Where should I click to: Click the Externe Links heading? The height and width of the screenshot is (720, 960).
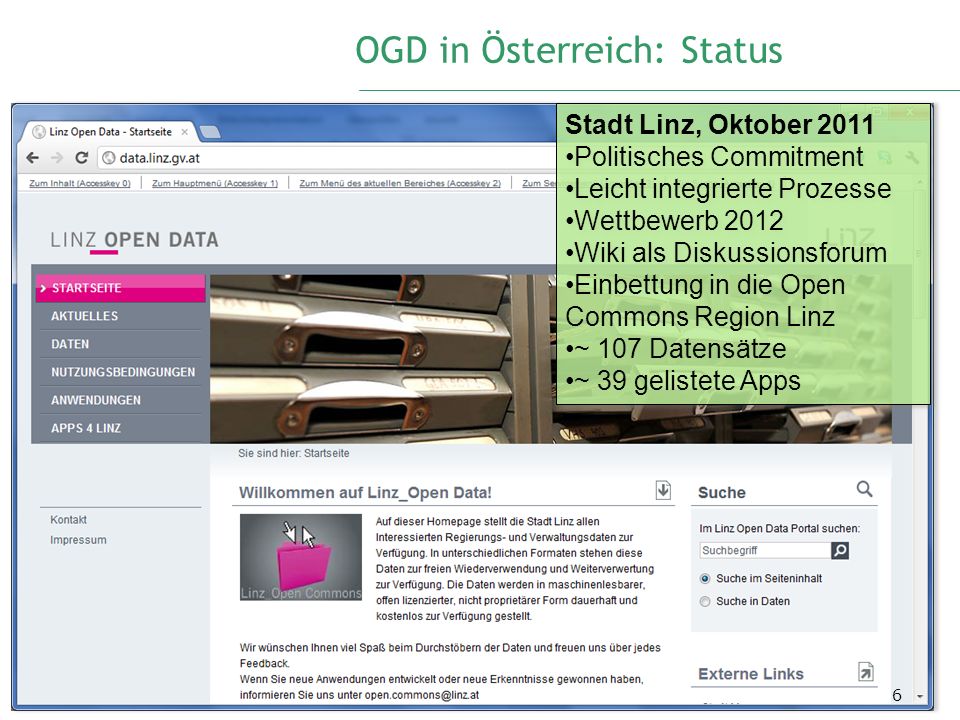pos(751,674)
